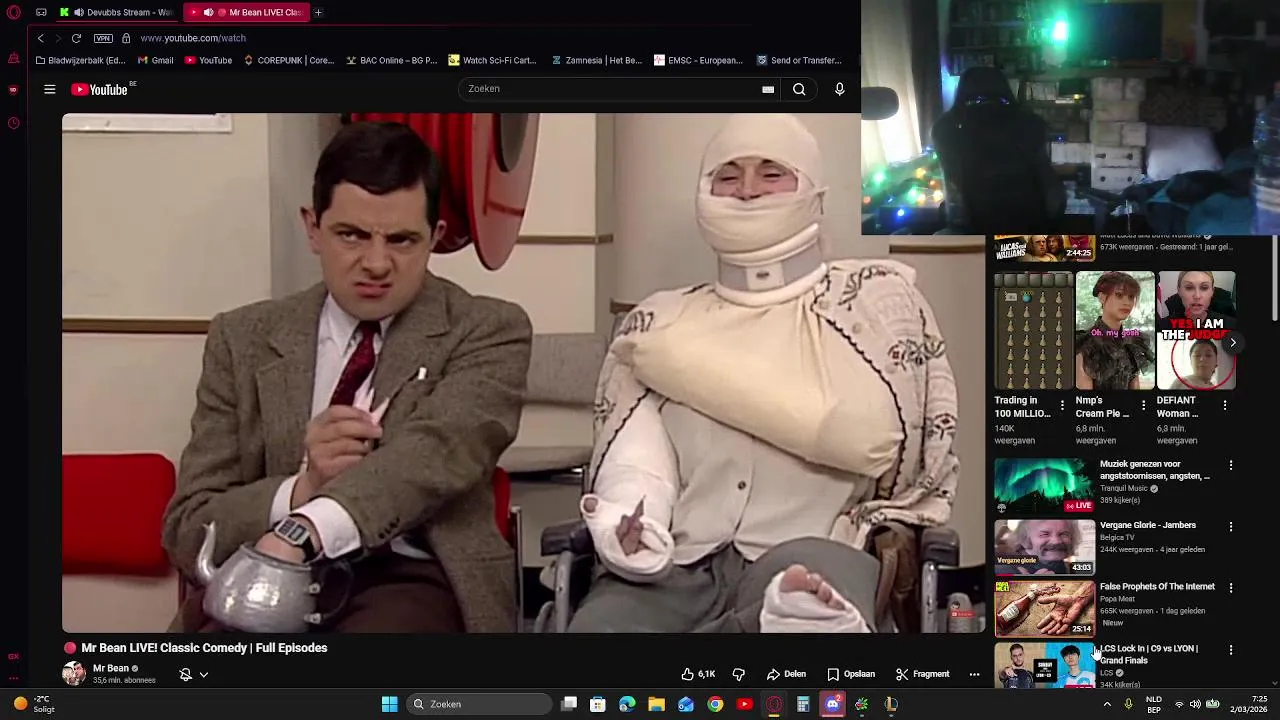Open options for False Prophets Of The Internet
The height and width of the screenshot is (720, 1280).
pyautogui.click(x=1231, y=587)
